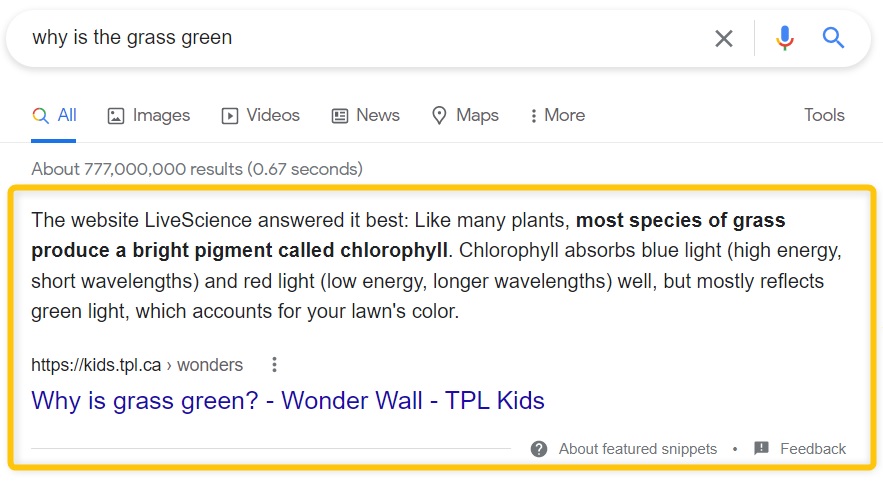Click the Images tab icon
Screen dimensions: 883x485
coord(116,116)
